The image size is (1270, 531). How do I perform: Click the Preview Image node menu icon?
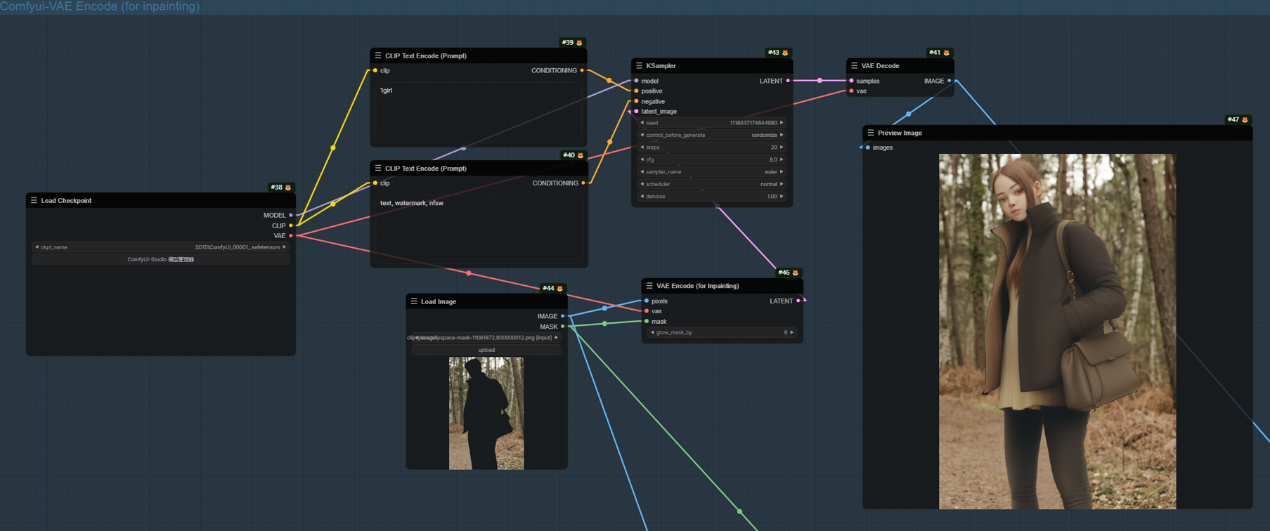coord(870,133)
